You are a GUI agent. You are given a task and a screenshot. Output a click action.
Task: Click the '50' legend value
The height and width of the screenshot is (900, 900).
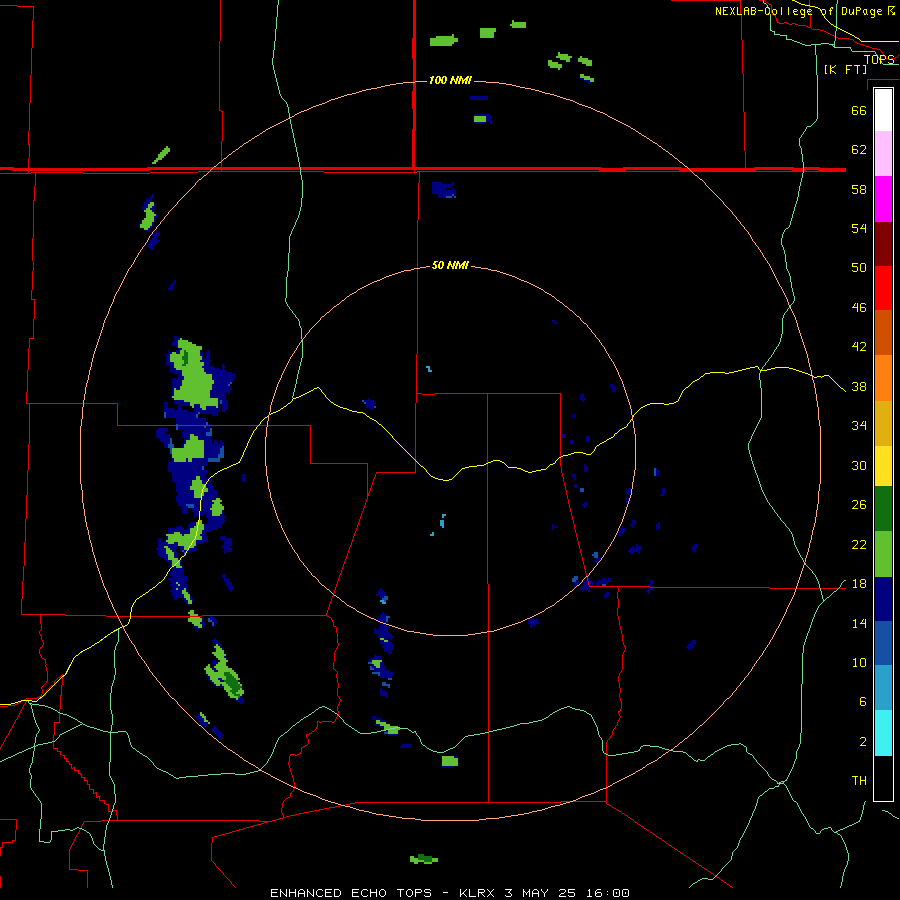[859, 267]
